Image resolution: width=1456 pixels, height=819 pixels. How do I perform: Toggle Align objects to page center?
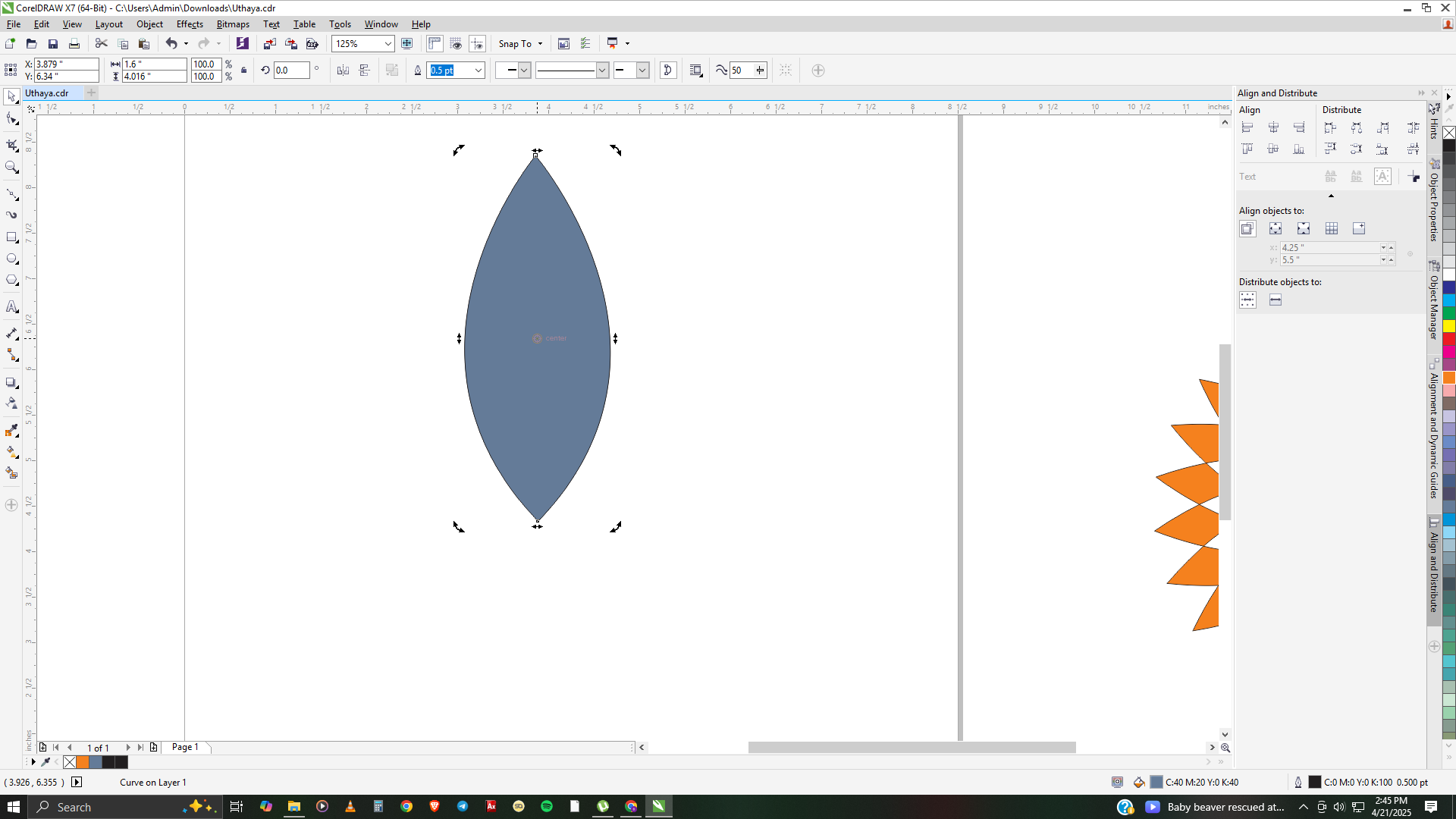[1303, 229]
